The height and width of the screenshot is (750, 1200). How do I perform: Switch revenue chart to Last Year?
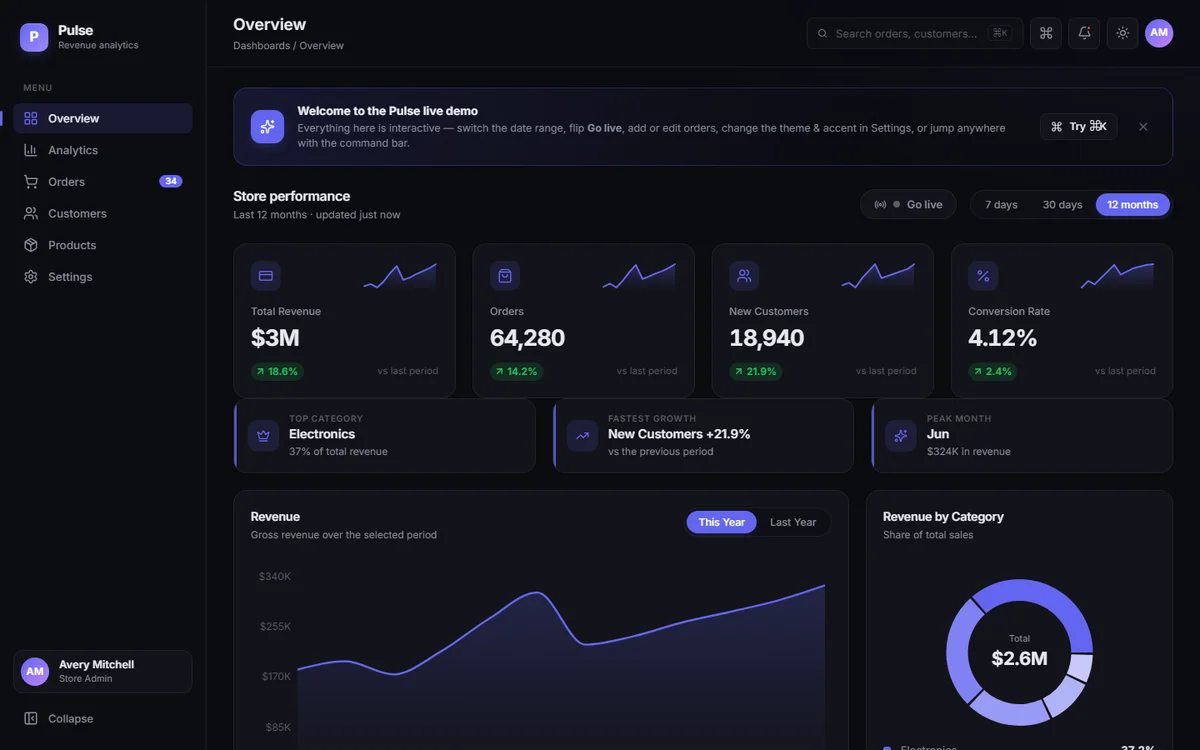[x=793, y=522]
